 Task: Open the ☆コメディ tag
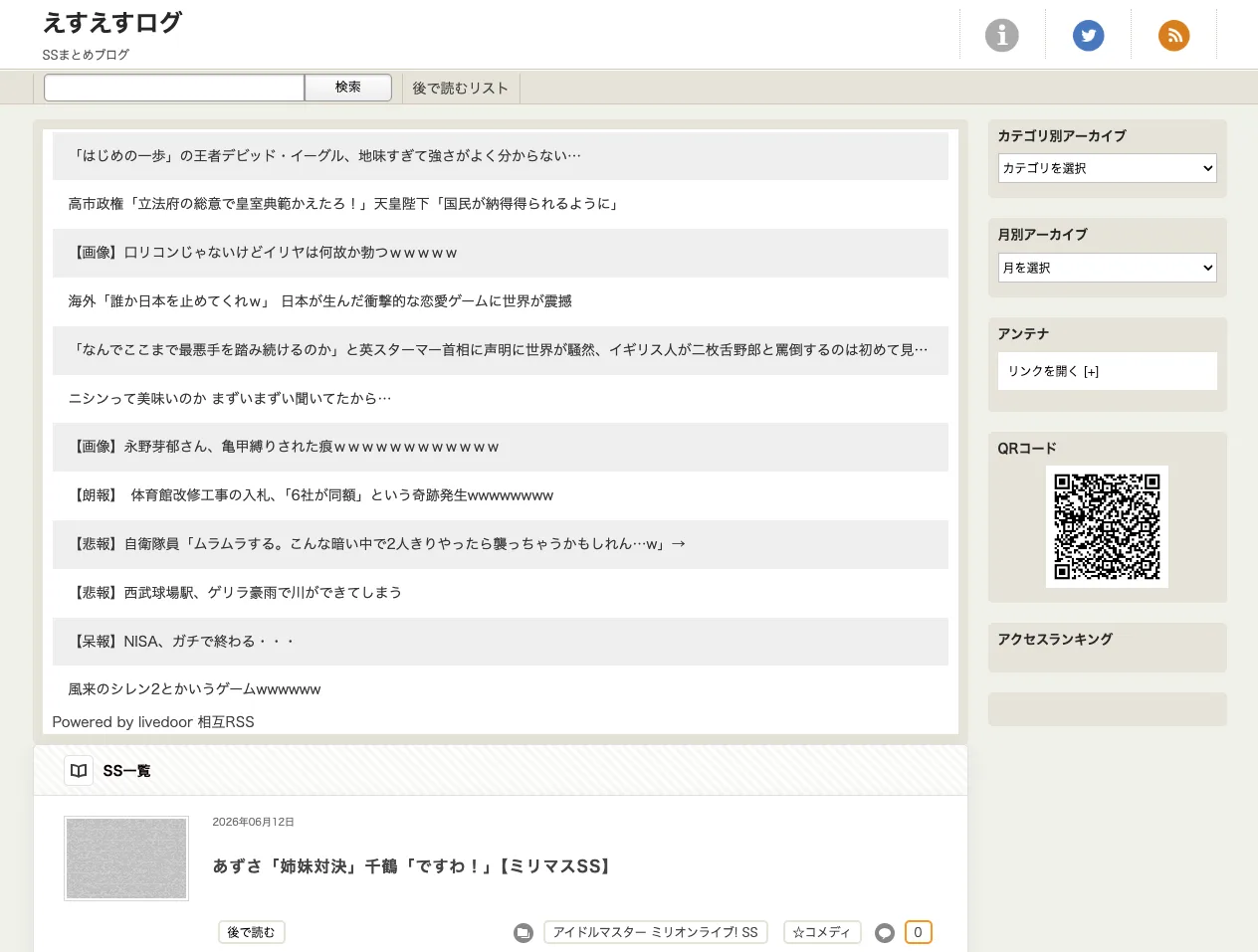click(821, 932)
